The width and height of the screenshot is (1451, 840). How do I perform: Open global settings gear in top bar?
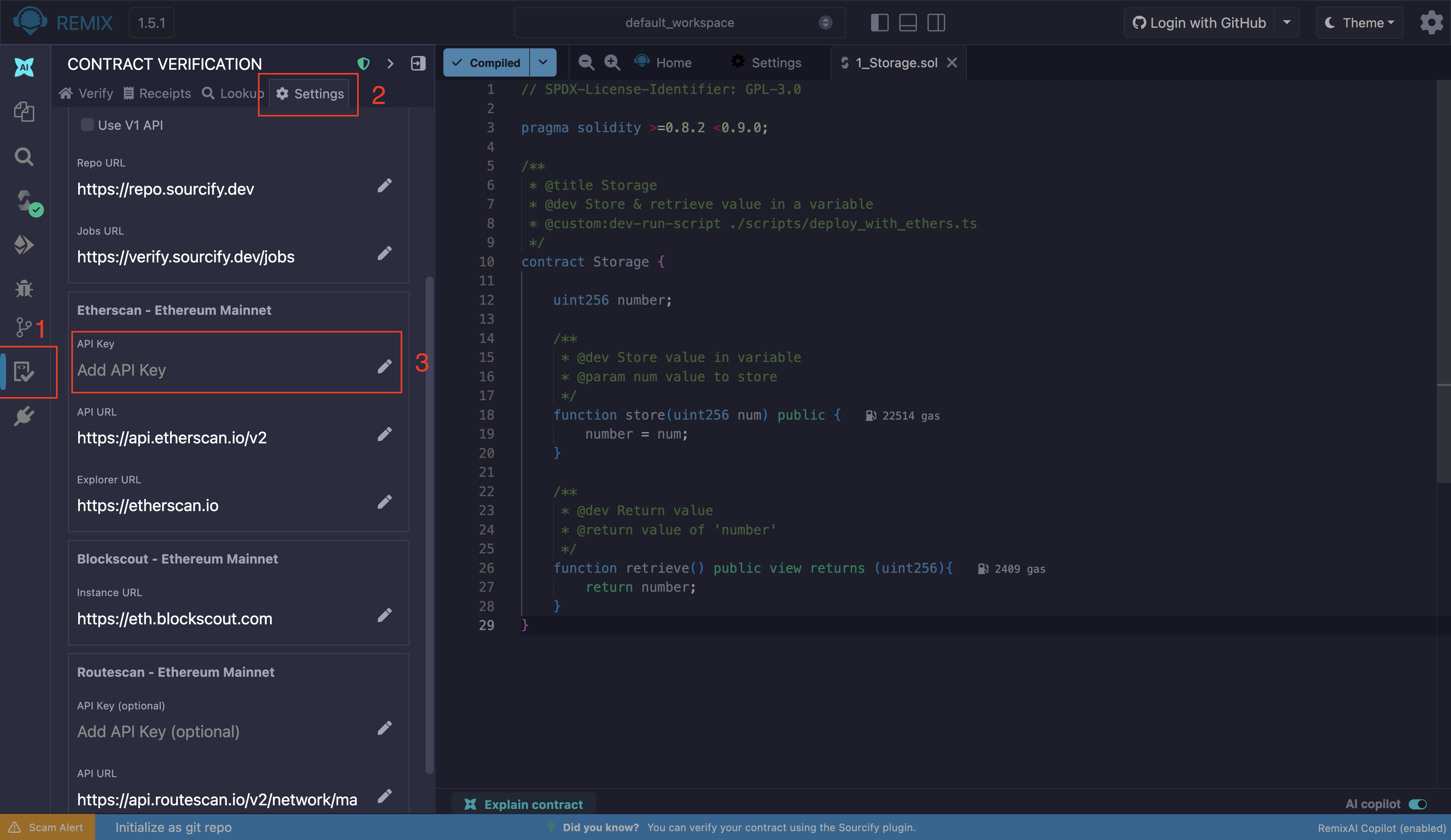[1431, 23]
